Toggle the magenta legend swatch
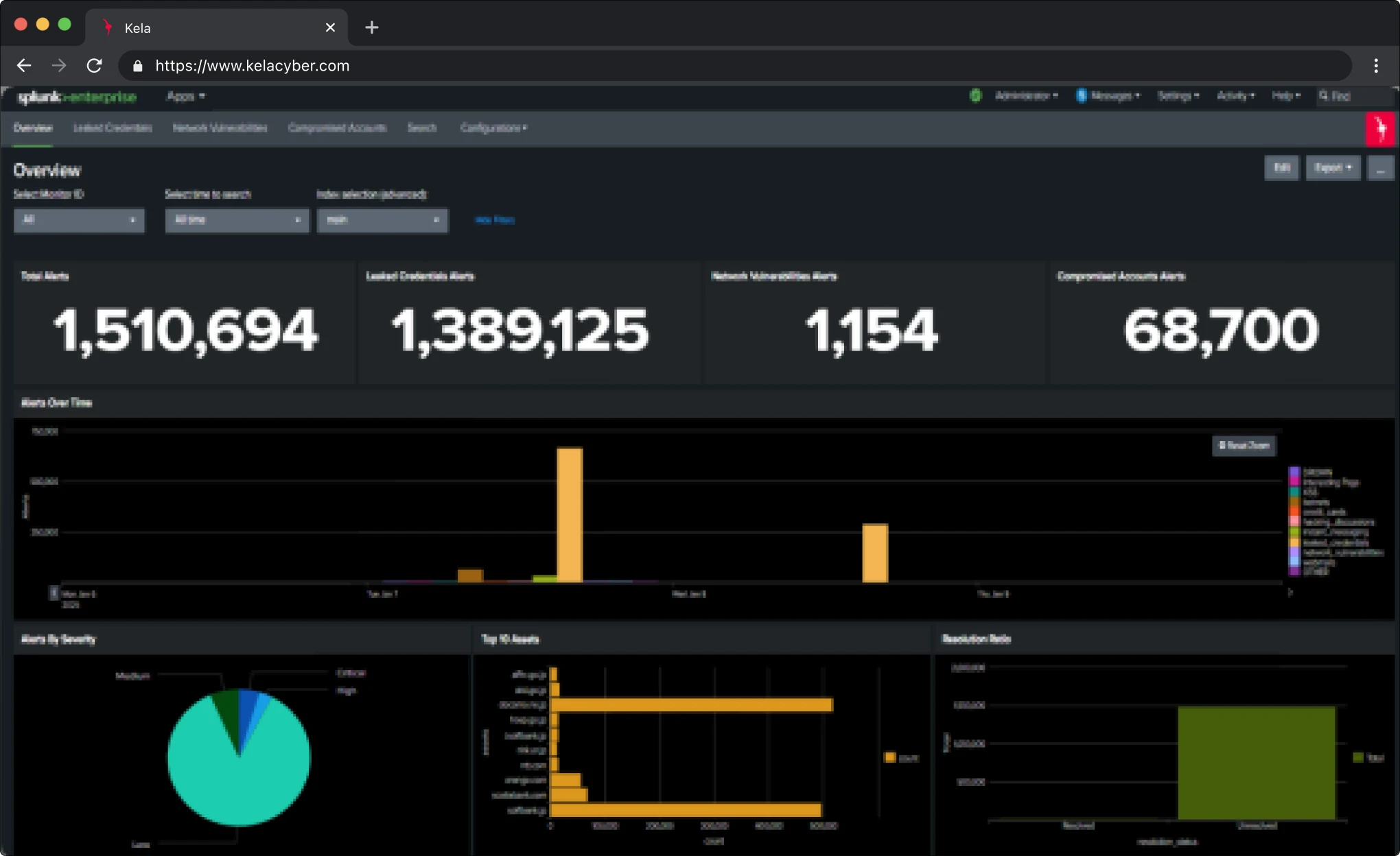 [x=1294, y=482]
